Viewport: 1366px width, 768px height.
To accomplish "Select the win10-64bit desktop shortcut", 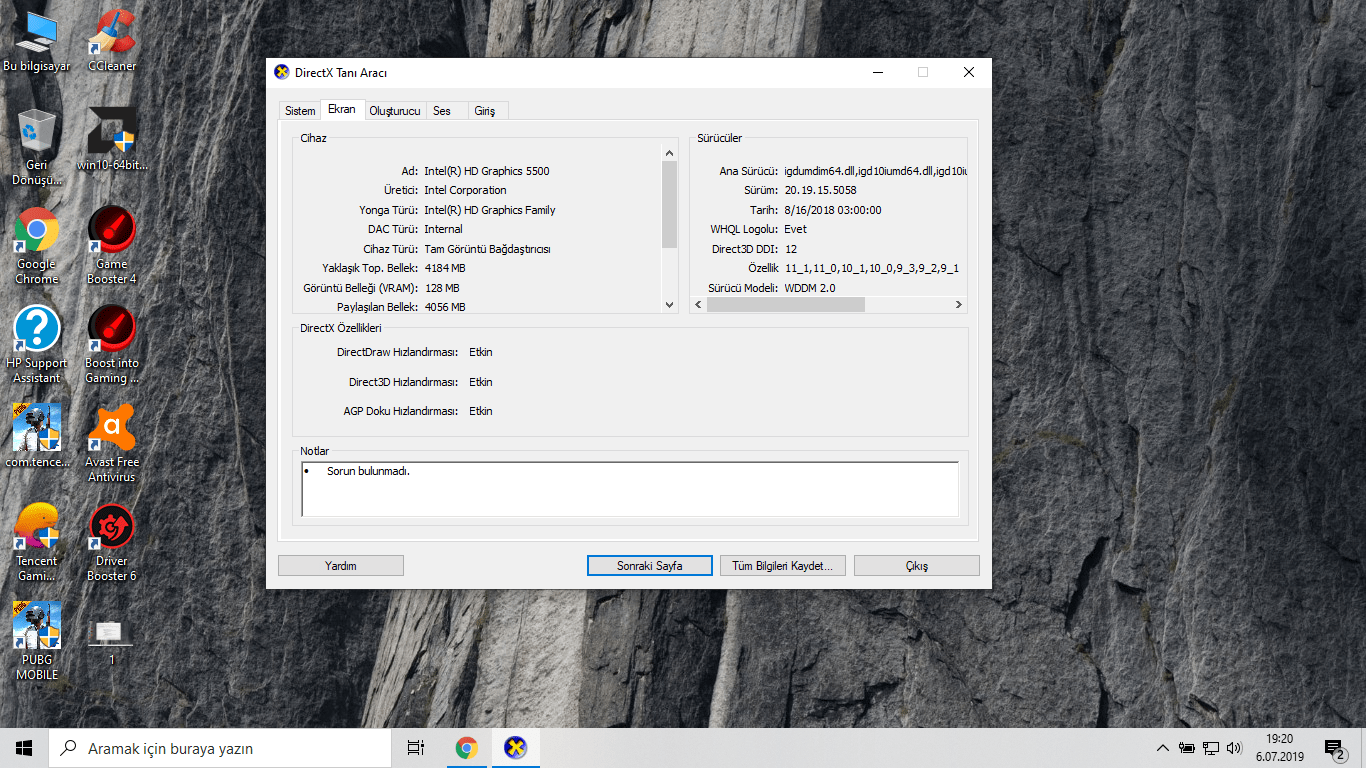I will 112,140.
